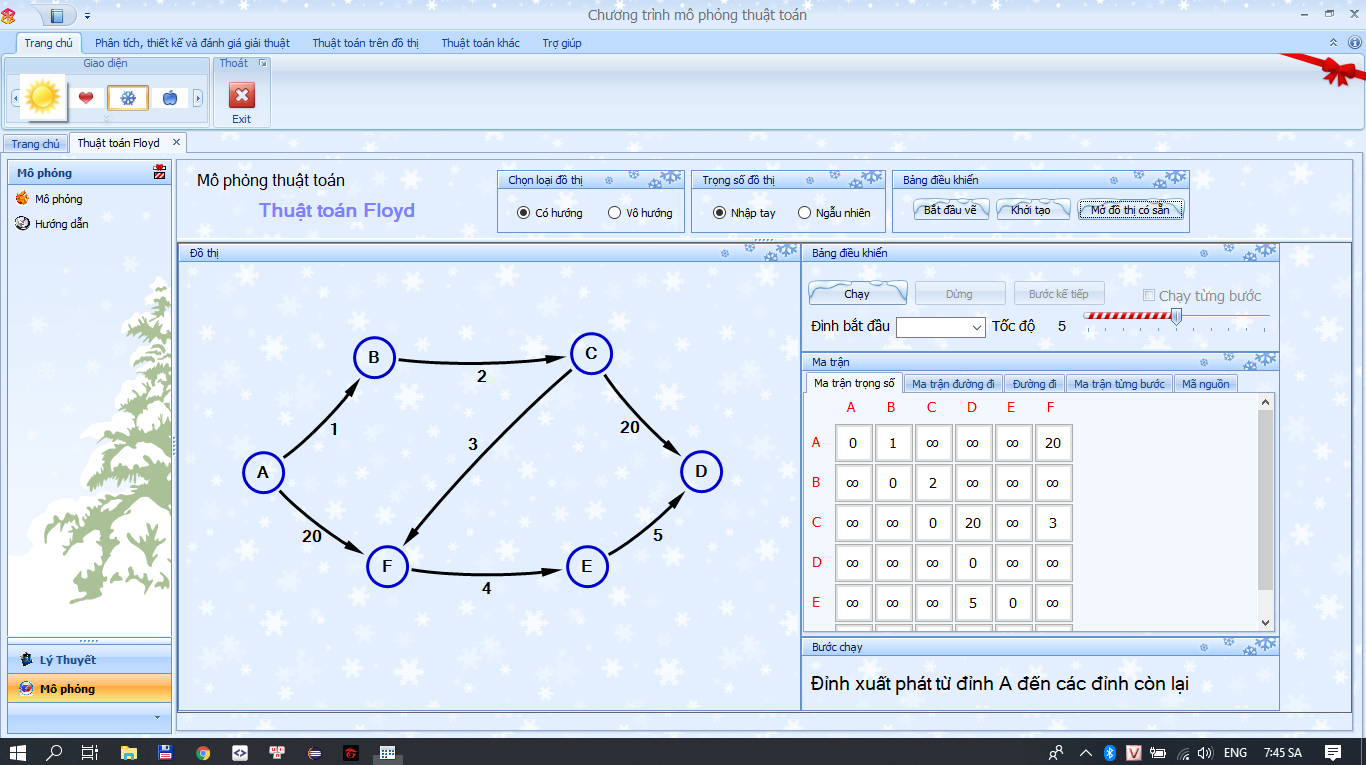Enable the Chạy từng bước checkbox
Image resolution: width=1366 pixels, height=765 pixels.
(1149, 296)
